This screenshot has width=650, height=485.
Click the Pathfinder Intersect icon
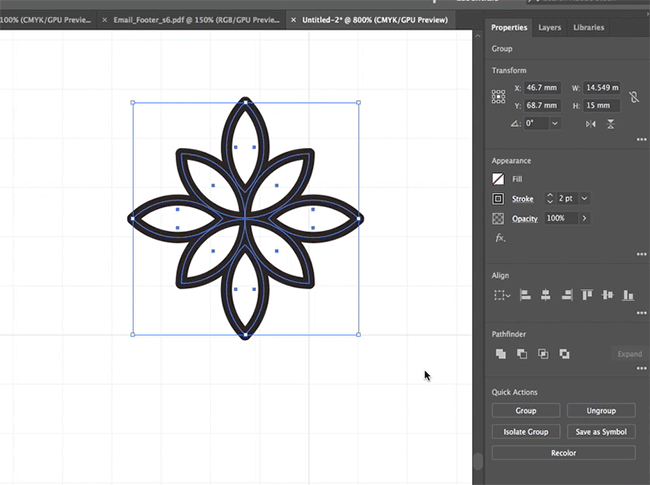543,354
